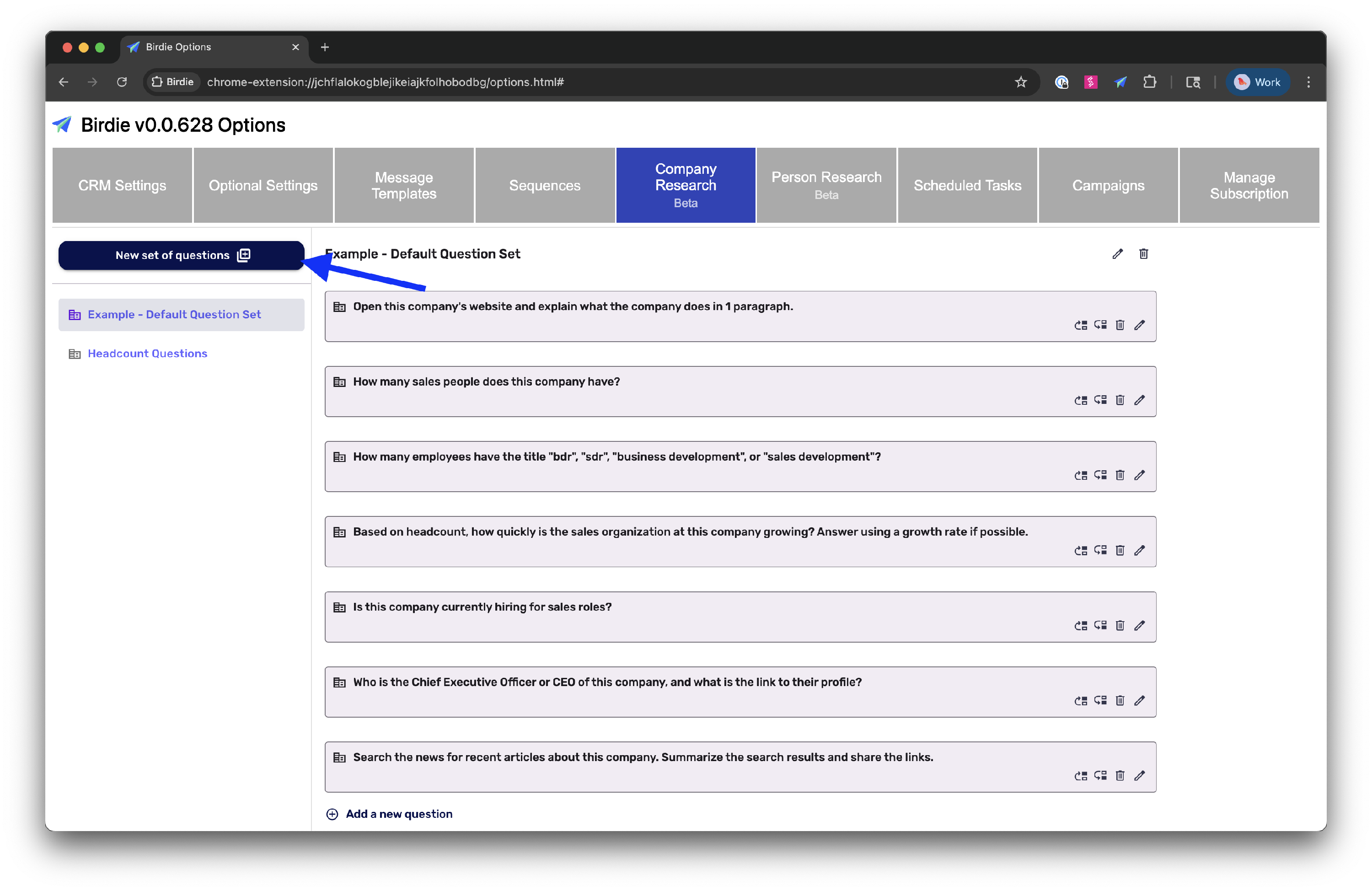The width and height of the screenshot is (1372, 891).
Task: Switch to Scheduled Tasks tab
Action: click(x=967, y=185)
